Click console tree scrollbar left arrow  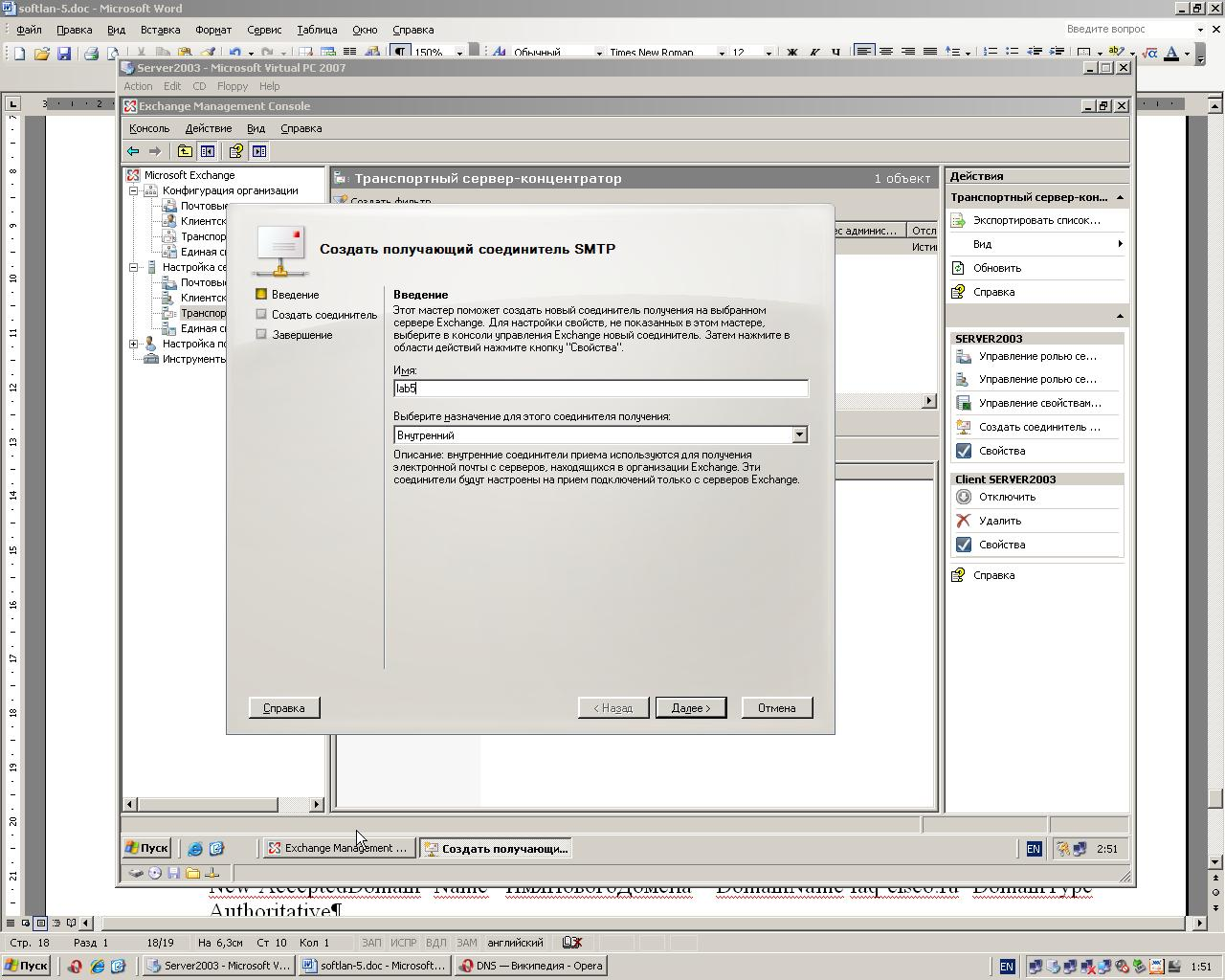tap(131, 805)
